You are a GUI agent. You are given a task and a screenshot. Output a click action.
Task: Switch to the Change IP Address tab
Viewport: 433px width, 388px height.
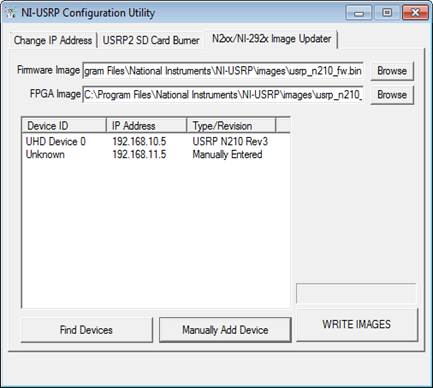[x=53, y=40]
